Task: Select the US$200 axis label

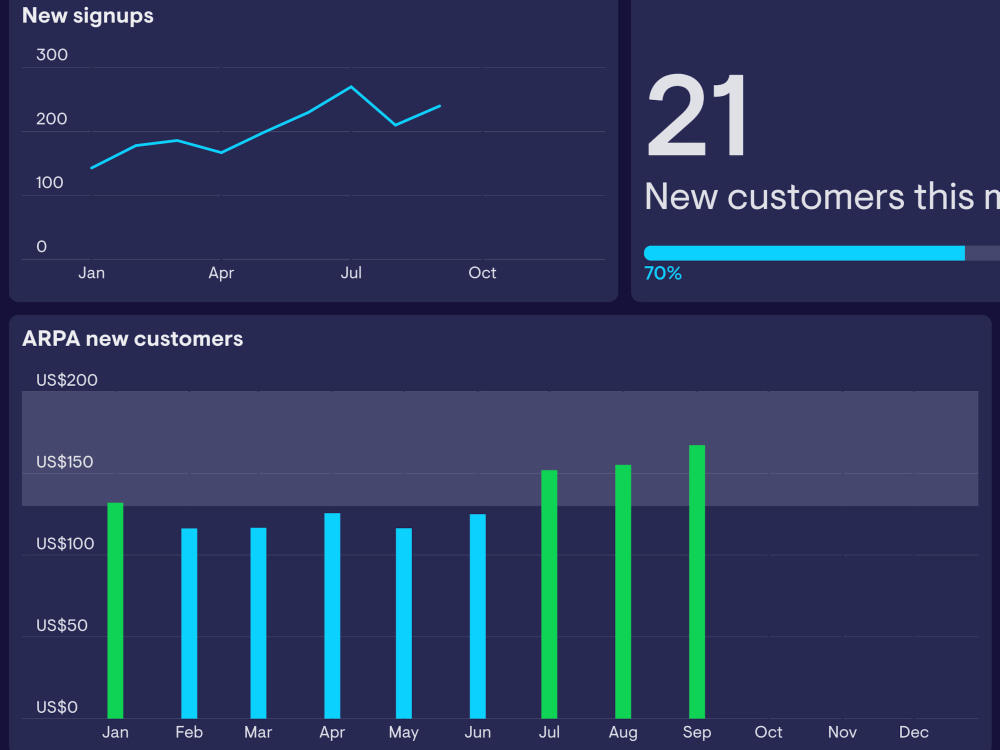Action: click(66, 380)
